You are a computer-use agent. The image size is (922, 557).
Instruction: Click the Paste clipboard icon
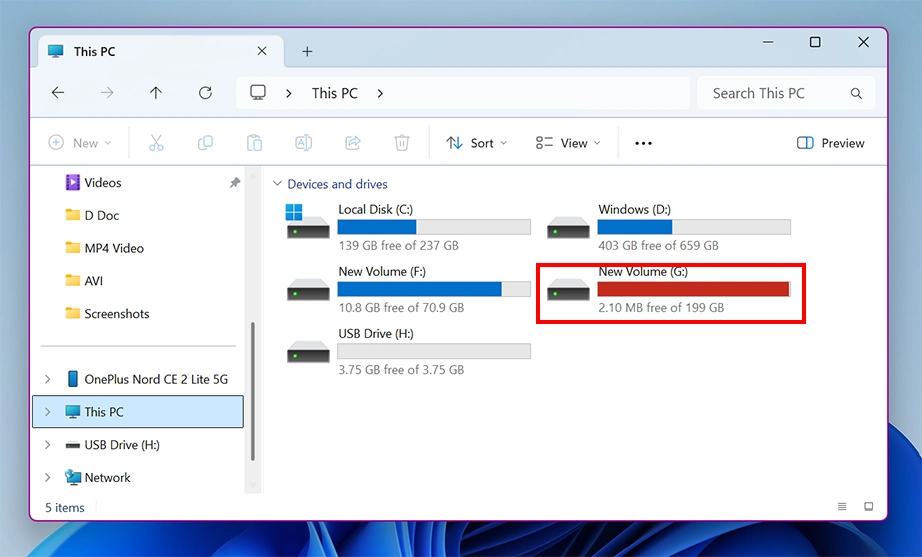[254, 143]
